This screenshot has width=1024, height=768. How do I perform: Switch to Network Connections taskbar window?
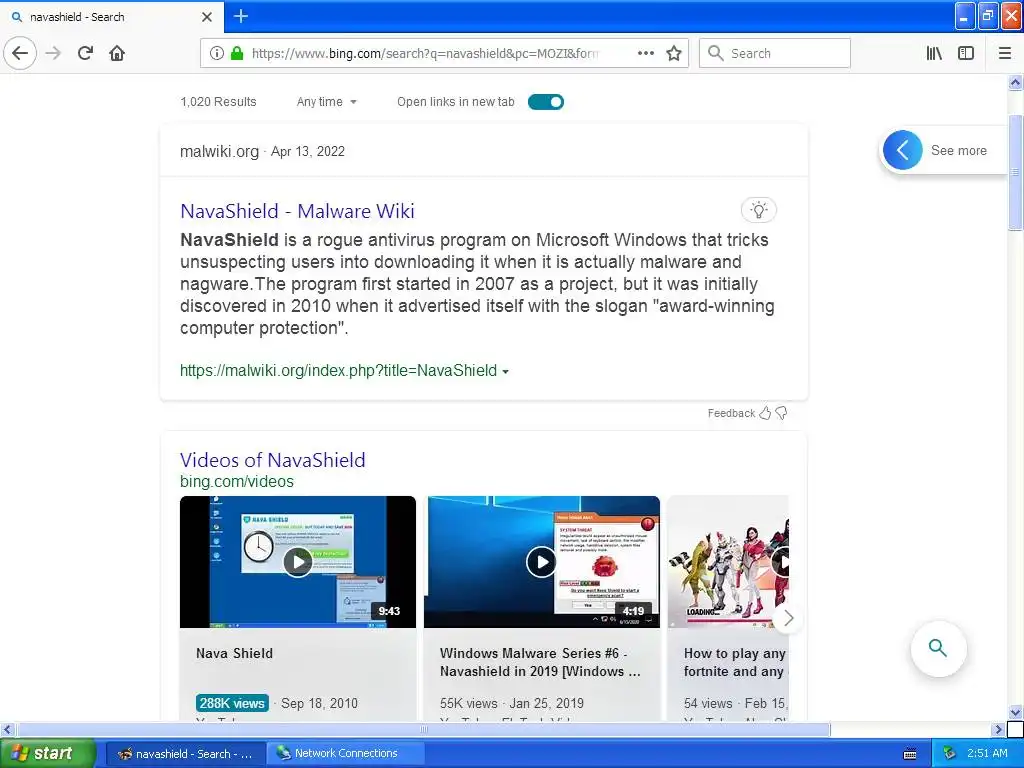click(x=345, y=753)
